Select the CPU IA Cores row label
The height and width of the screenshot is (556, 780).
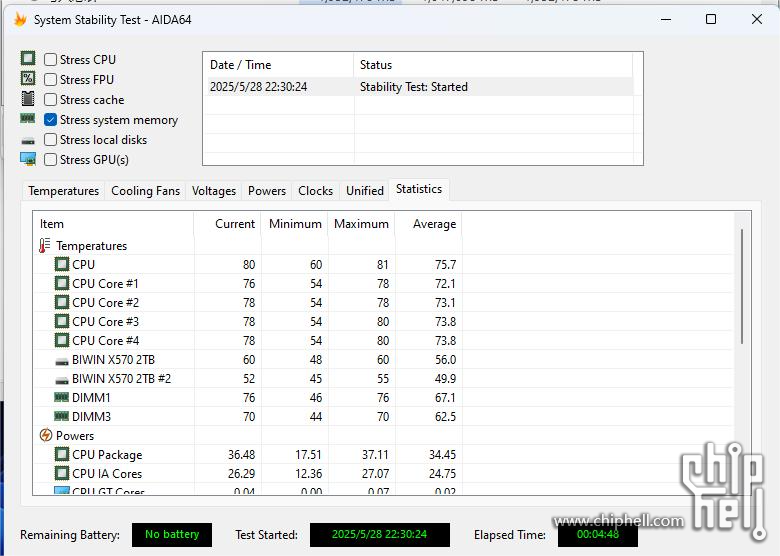tap(107, 473)
